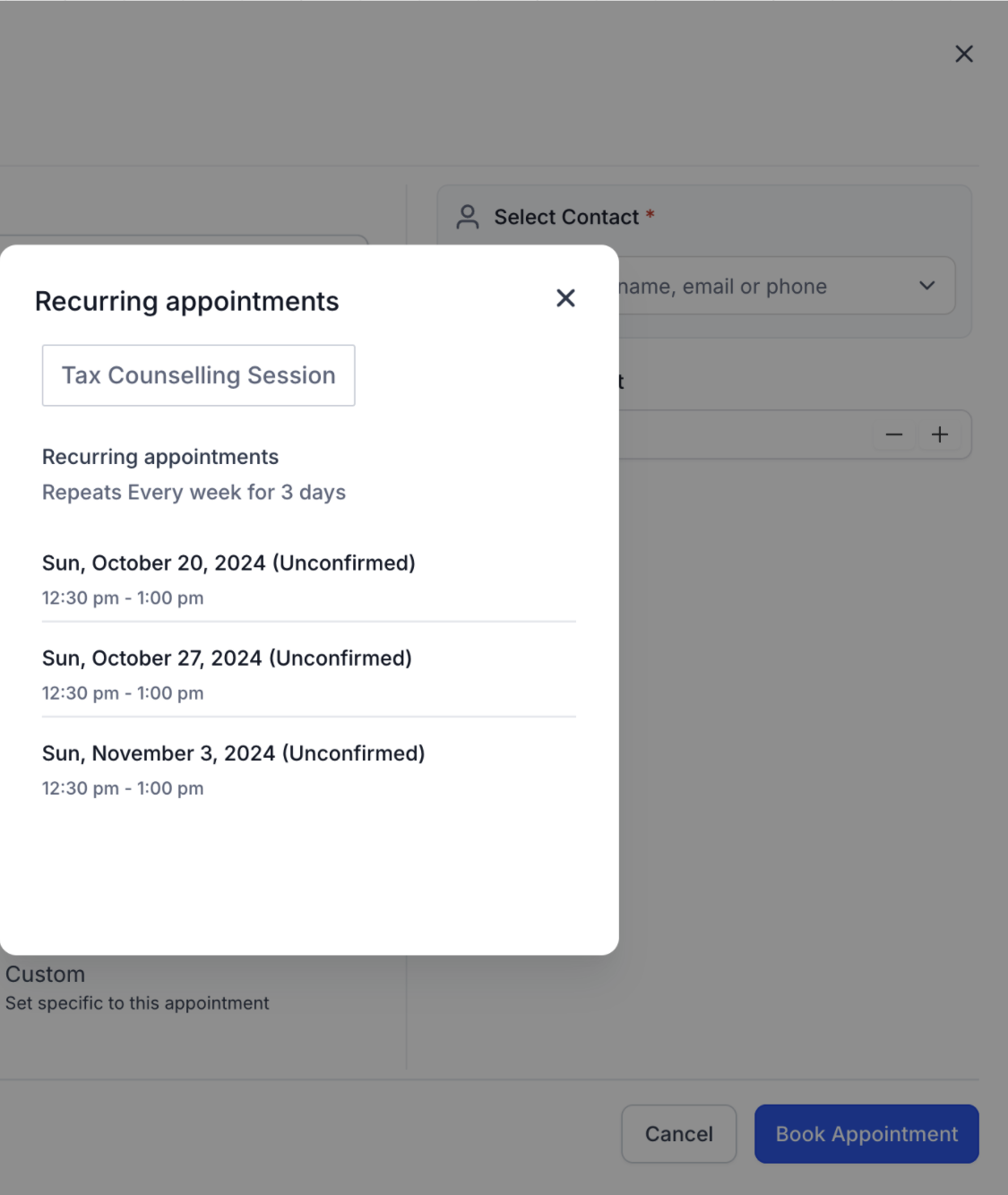
Task: Close the booking panel with top X
Action: pos(964,54)
